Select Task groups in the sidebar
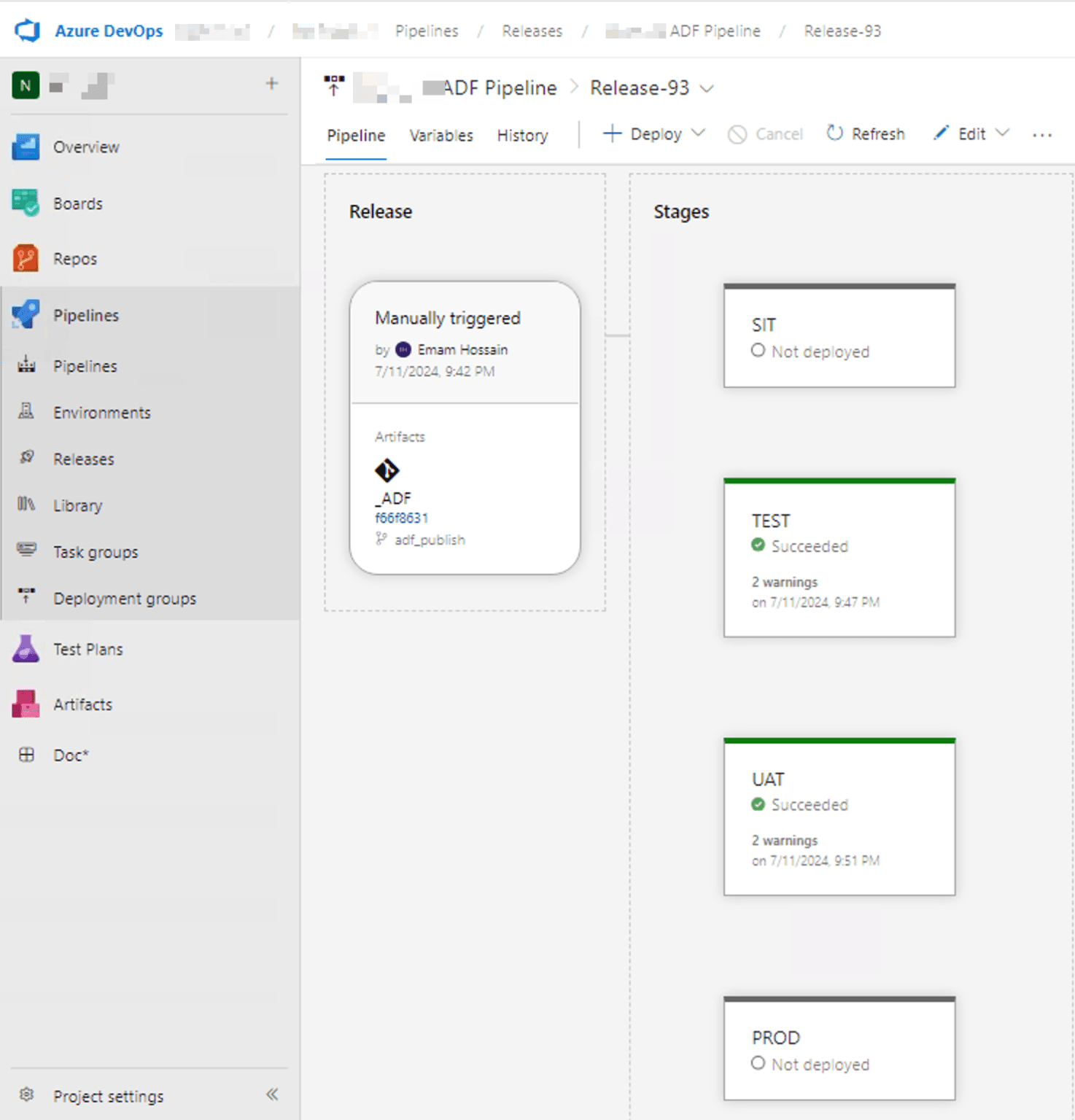This screenshot has height=1120, width=1075. click(x=96, y=552)
